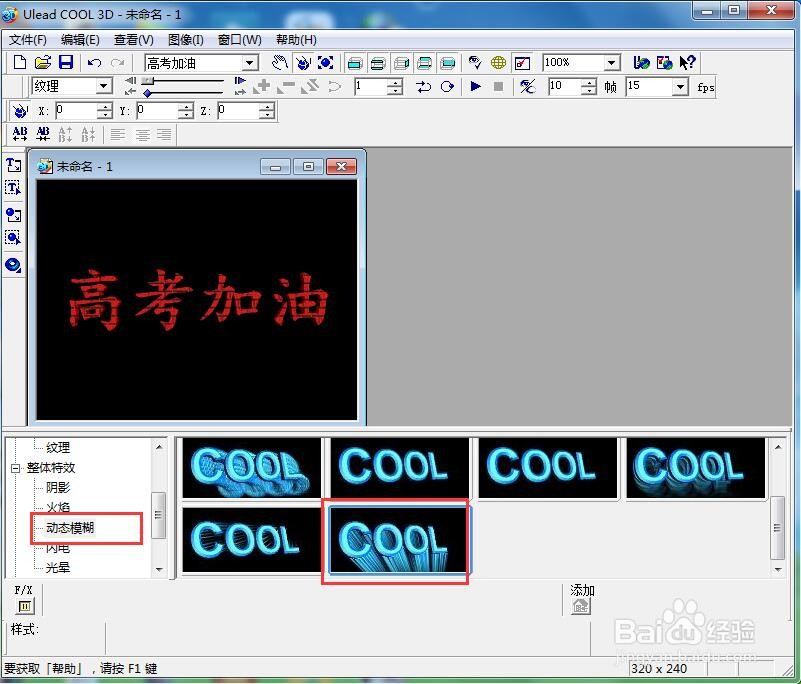This screenshot has width=801, height=684.
Task: Save the project with the floppy icon
Action: pyautogui.click(x=66, y=63)
